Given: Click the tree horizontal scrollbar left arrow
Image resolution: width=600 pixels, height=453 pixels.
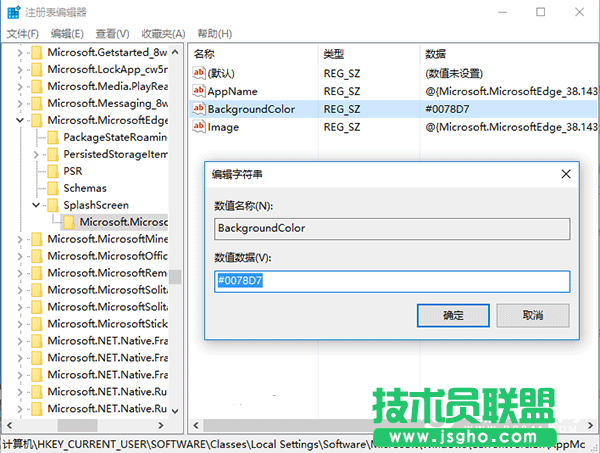Looking at the screenshot, I should pyautogui.click(x=10, y=425).
